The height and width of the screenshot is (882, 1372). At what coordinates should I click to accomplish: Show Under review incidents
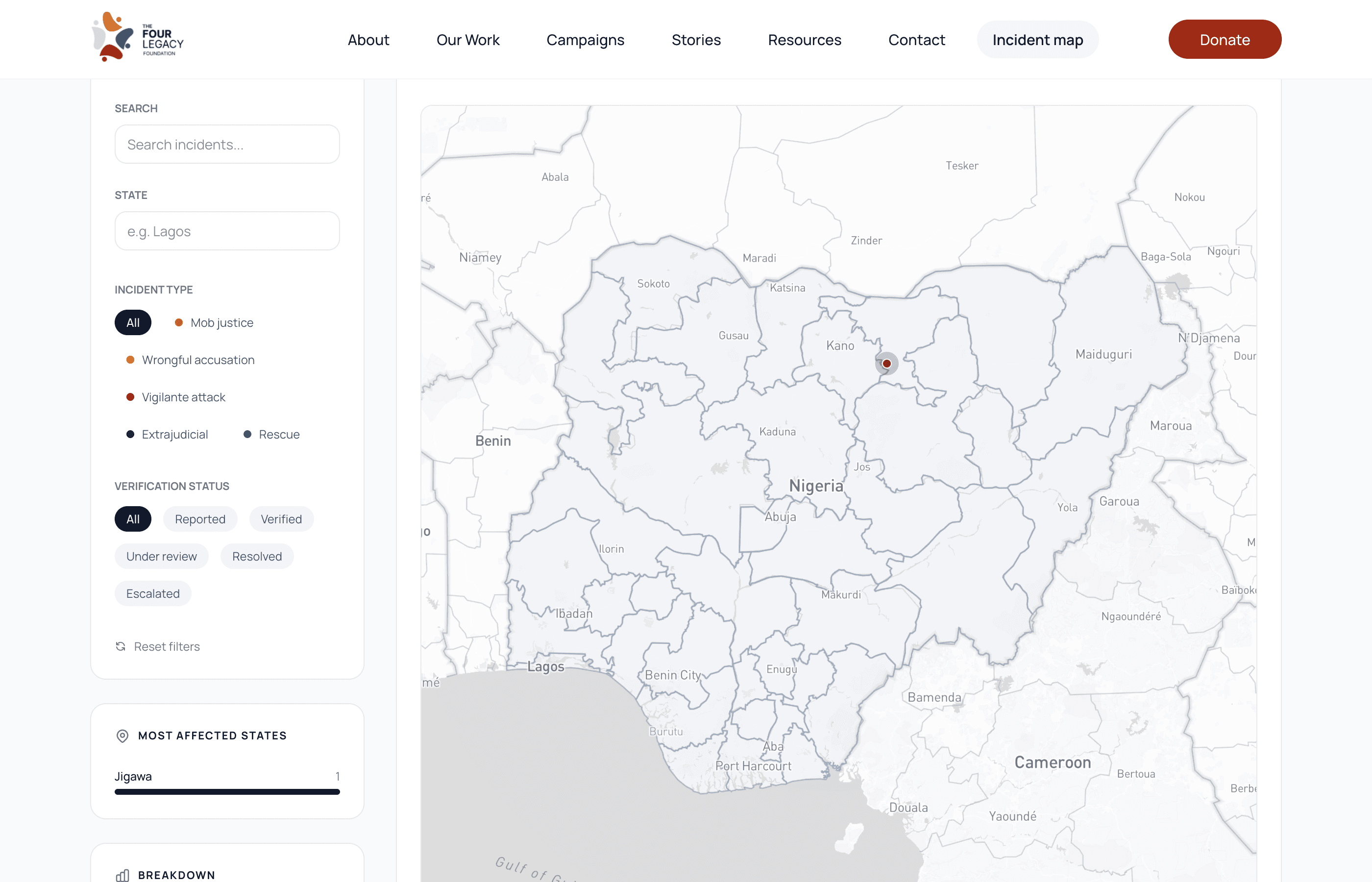tap(162, 556)
